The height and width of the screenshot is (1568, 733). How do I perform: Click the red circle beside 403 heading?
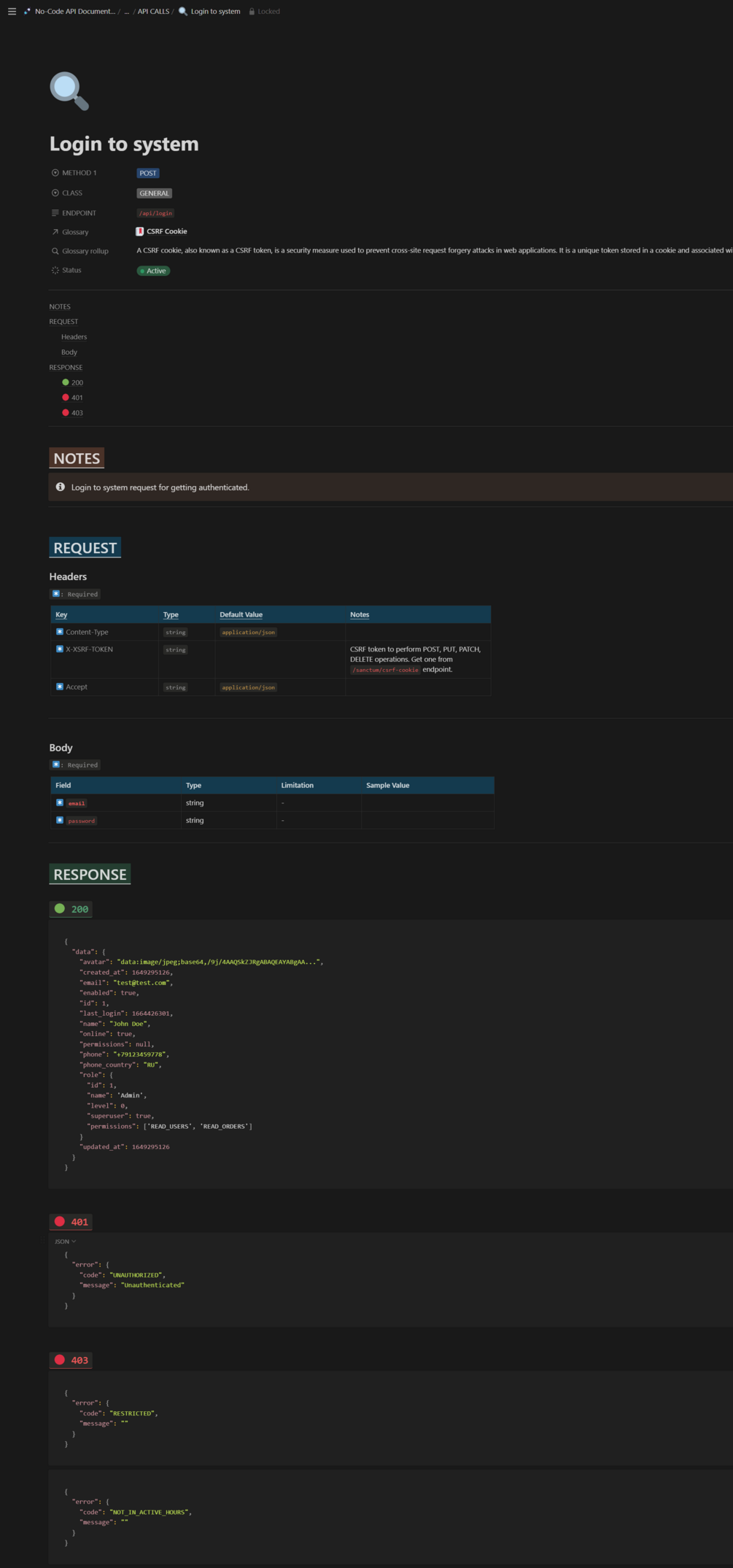tap(60, 1359)
